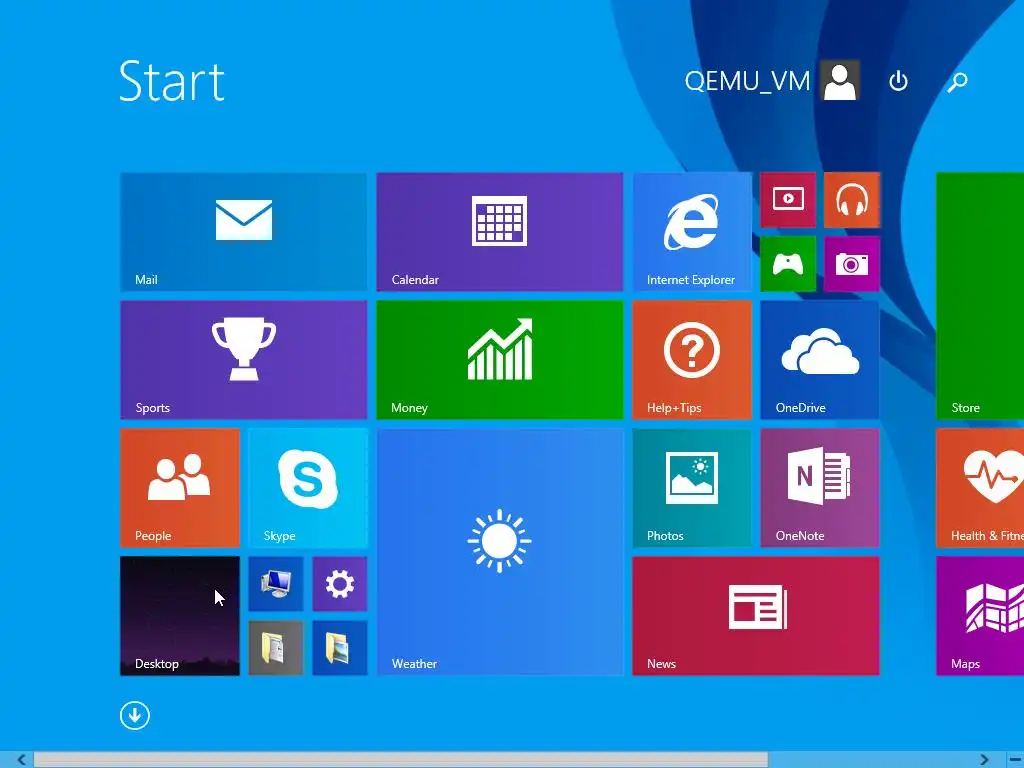1024x768 pixels.
Task: Open the News tile
Action: pos(756,616)
